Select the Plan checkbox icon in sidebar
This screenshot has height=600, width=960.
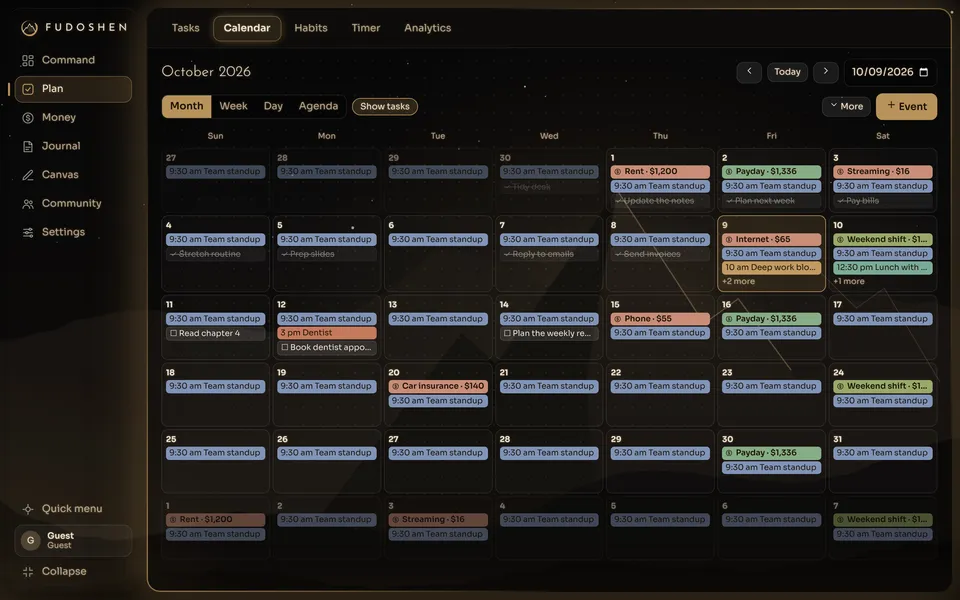click(x=28, y=89)
